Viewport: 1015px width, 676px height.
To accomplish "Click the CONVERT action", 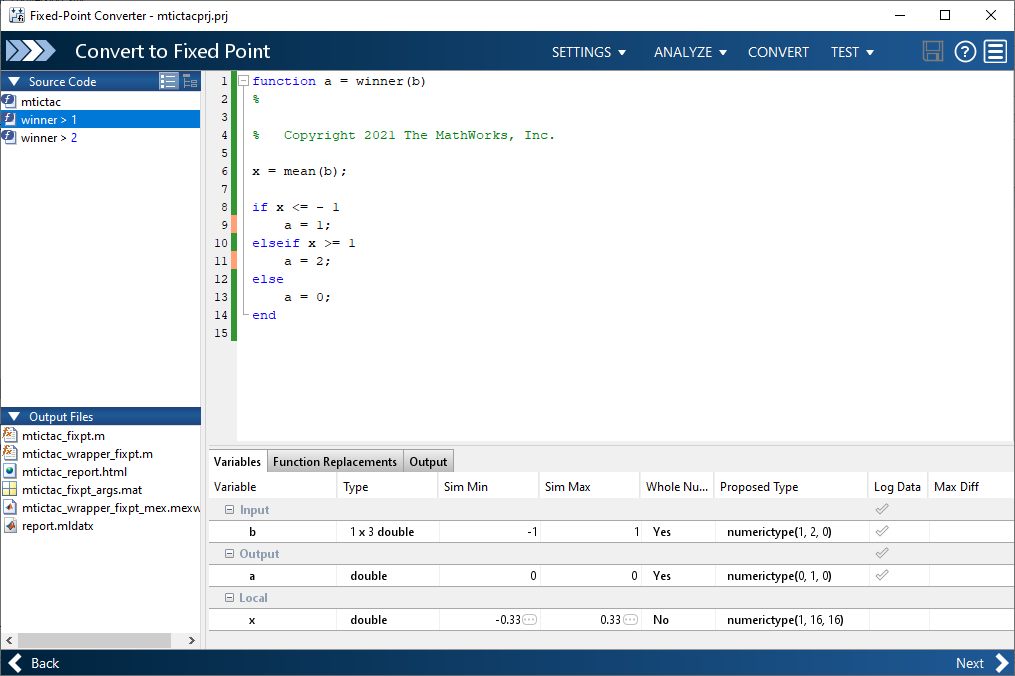I will point(778,51).
